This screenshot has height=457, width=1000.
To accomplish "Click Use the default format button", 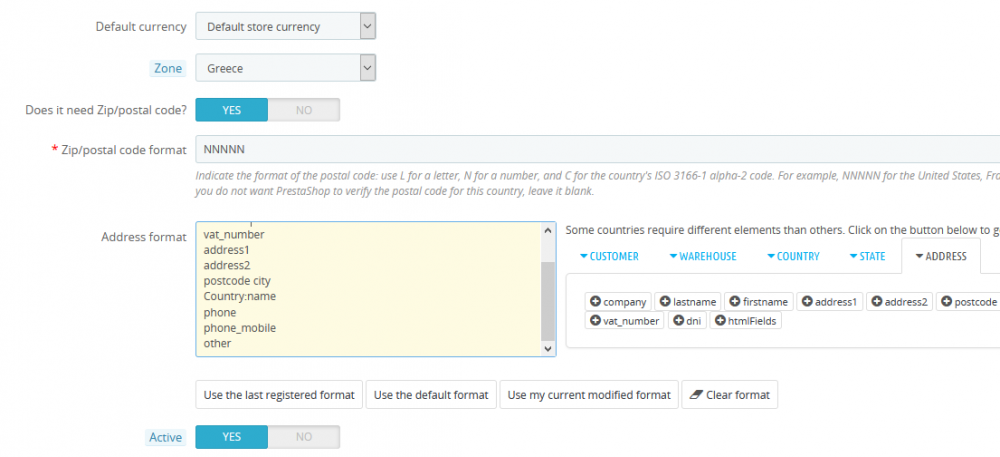I will tap(431, 395).
